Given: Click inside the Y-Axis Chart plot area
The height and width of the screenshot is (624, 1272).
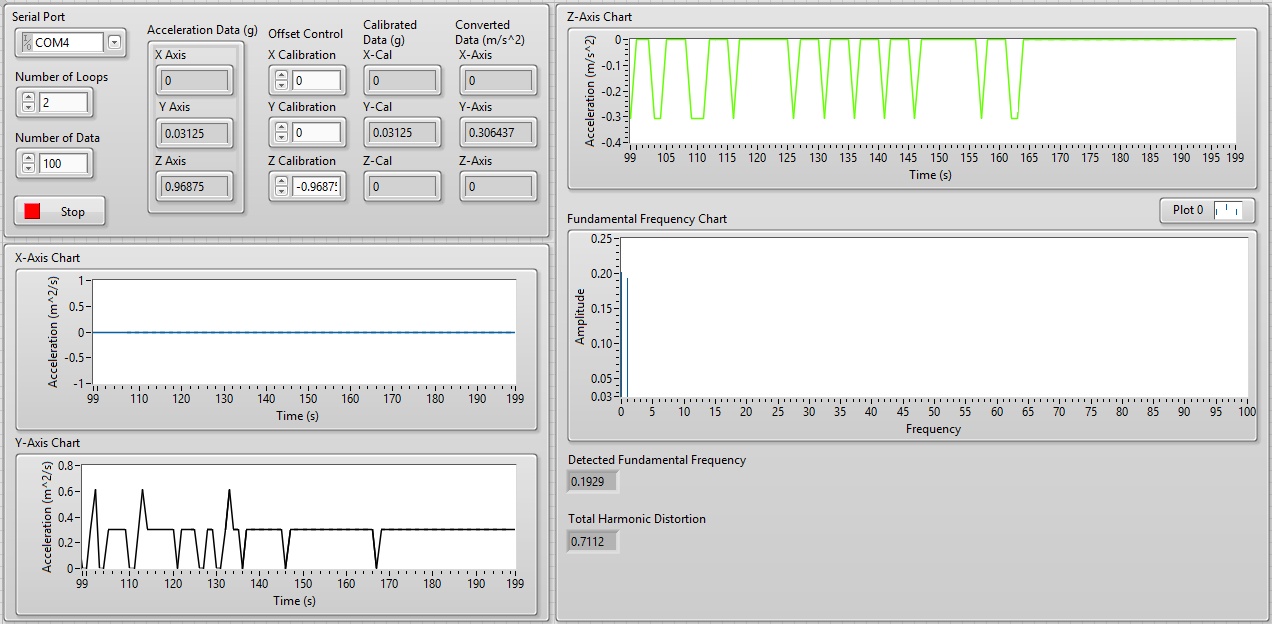Looking at the screenshot, I should 298,517.
